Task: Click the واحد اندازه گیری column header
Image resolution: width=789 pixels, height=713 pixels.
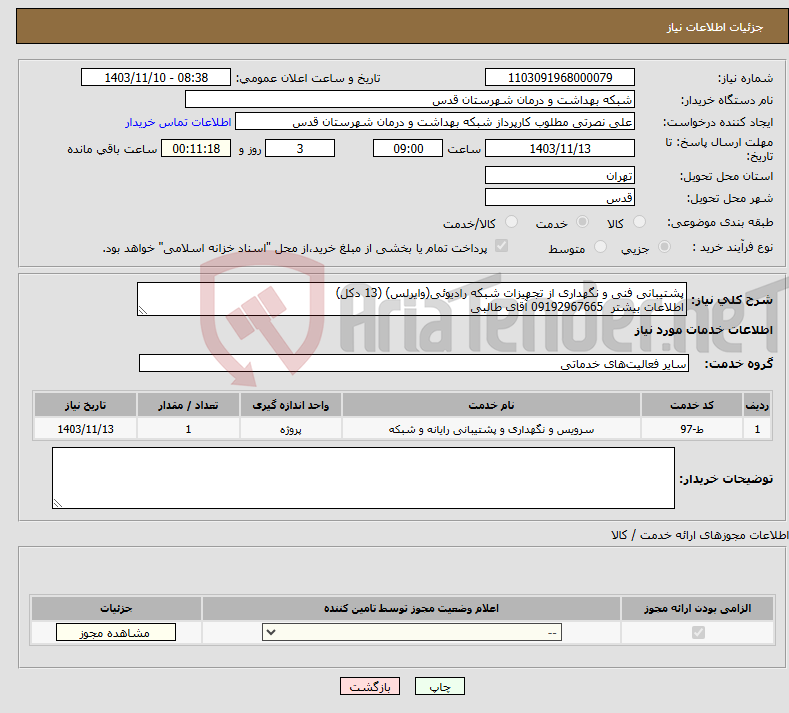Action: coord(290,405)
